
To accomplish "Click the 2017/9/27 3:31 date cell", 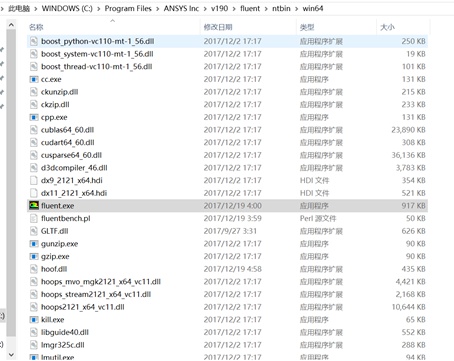I will pyautogui.click(x=230, y=231).
